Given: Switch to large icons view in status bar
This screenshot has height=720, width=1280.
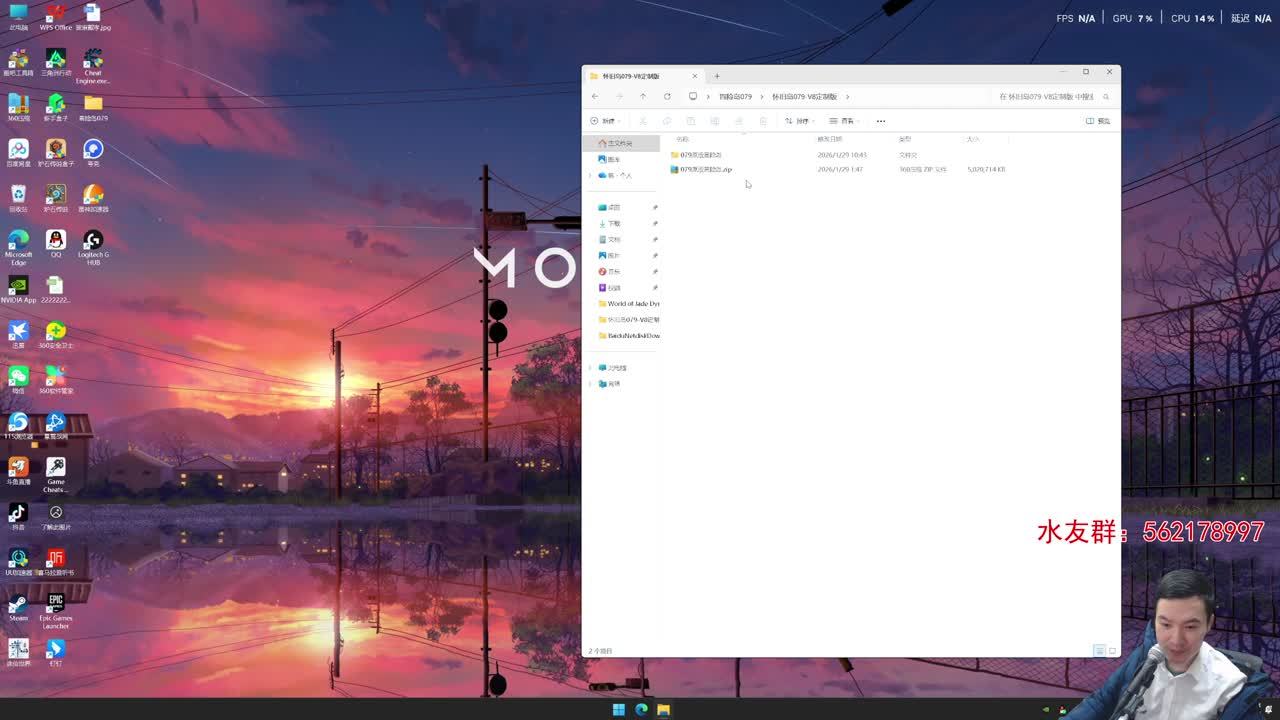Looking at the screenshot, I should (1112, 651).
